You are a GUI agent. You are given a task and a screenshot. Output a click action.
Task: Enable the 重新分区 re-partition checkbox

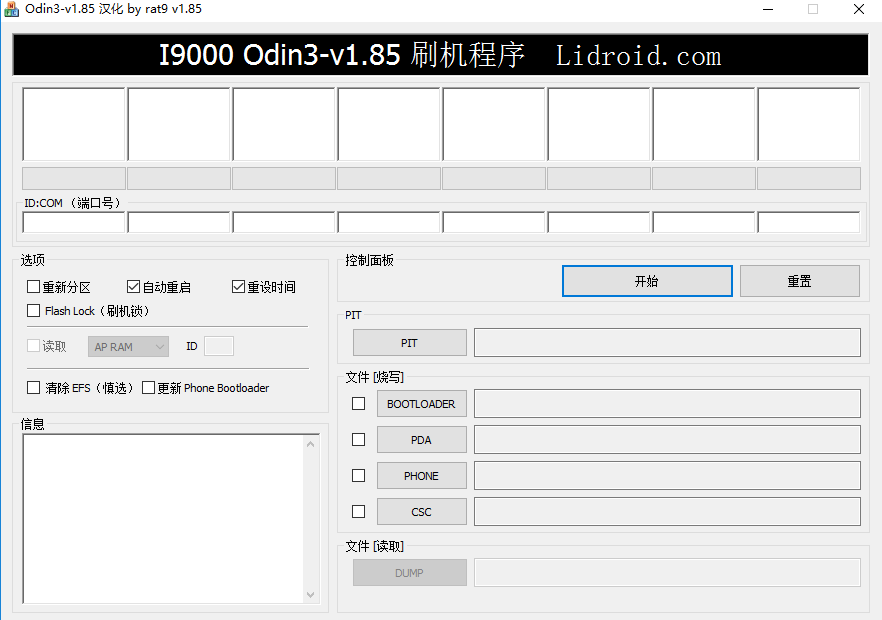click(34, 286)
